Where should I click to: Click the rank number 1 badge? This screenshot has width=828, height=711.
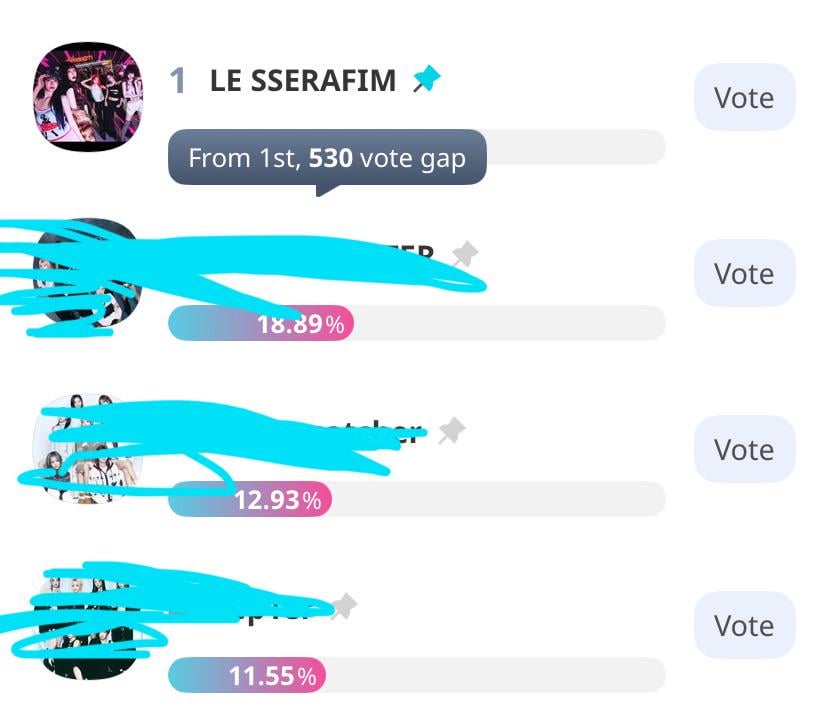click(177, 78)
